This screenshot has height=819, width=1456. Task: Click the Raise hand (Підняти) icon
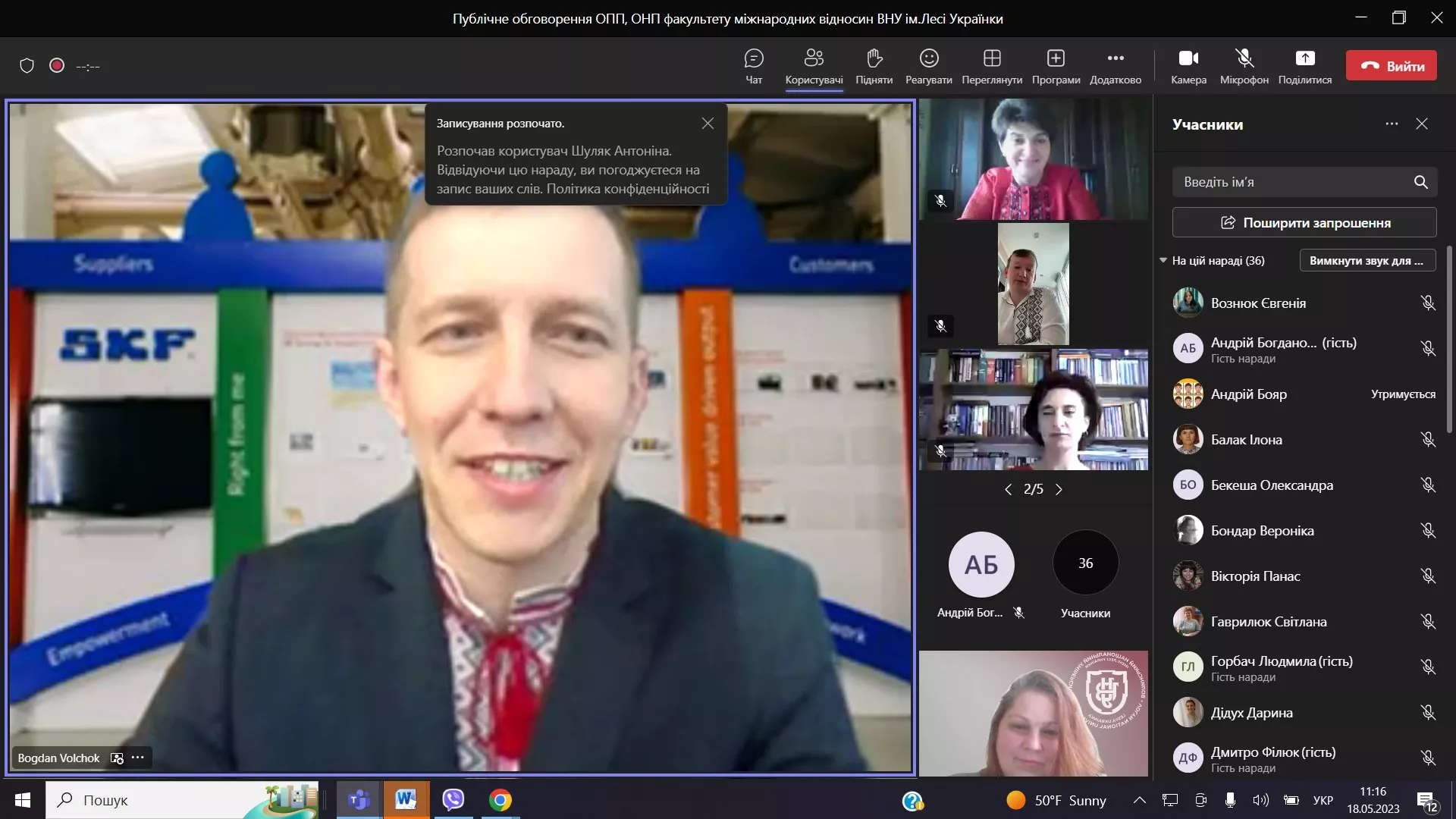coord(874,58)
